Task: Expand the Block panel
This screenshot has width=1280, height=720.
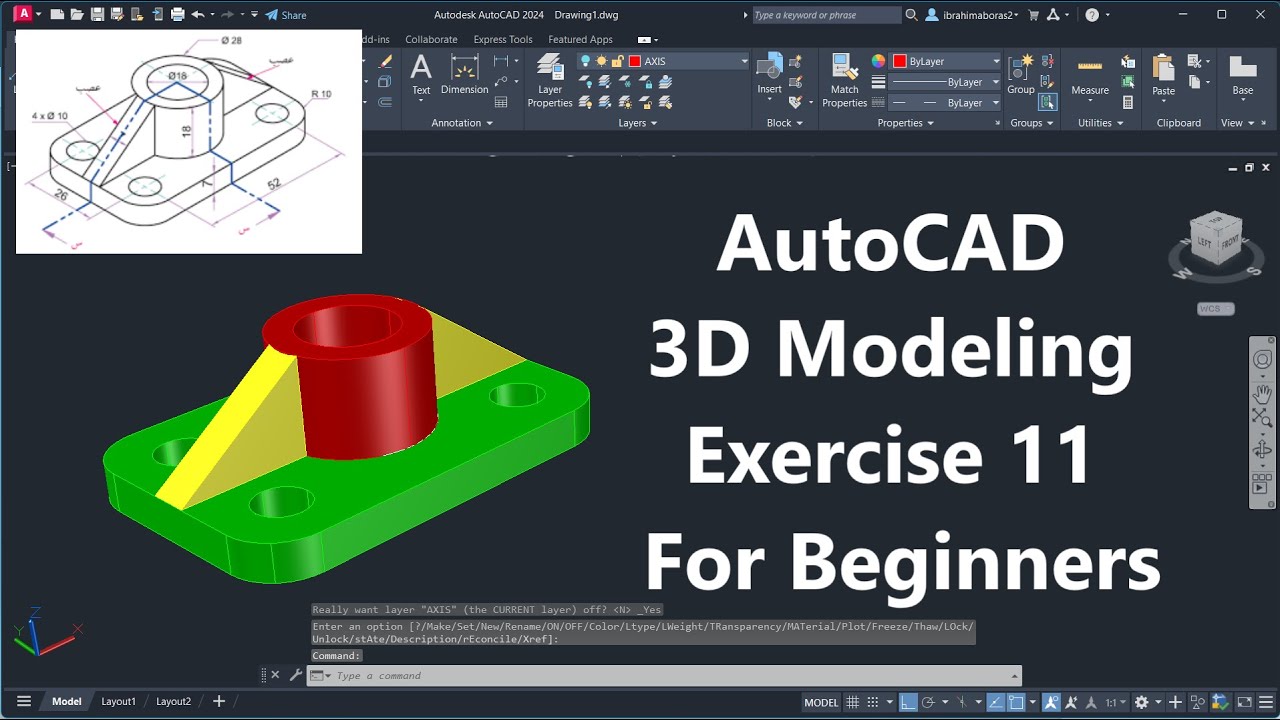Action: 785,123
